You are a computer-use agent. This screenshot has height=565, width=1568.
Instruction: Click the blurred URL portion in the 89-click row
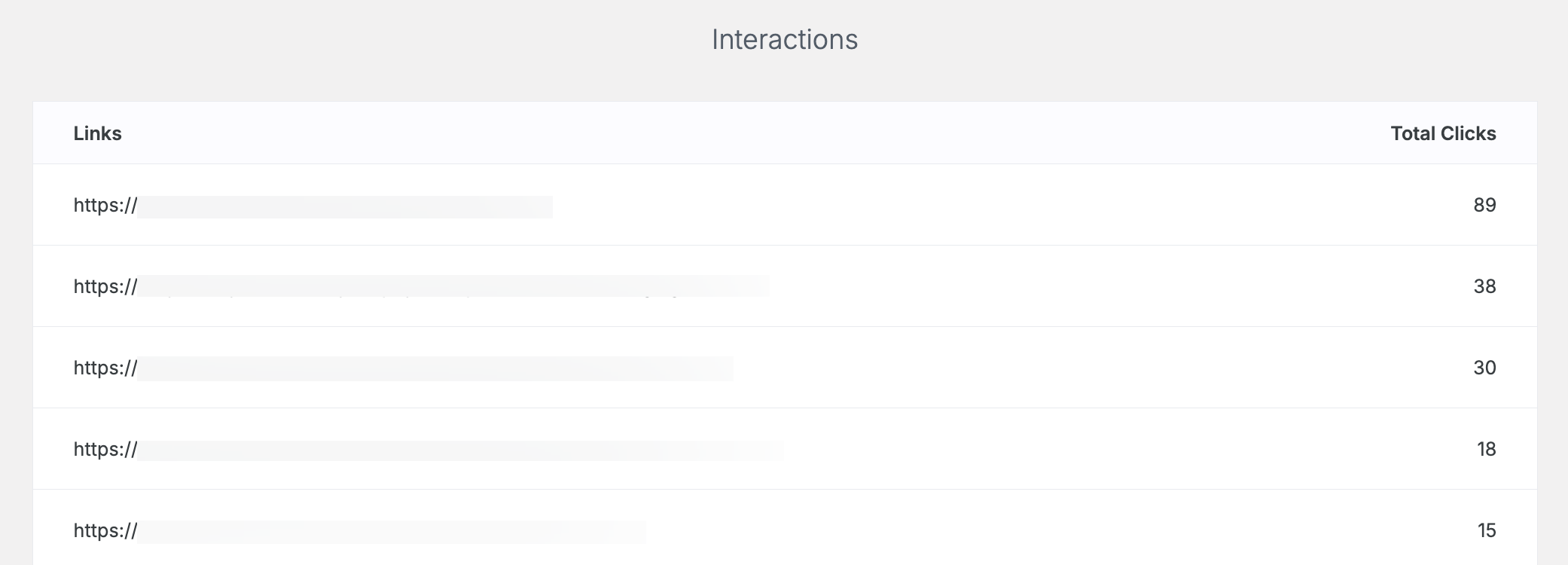pyautogui.click(x=345, y=207)
